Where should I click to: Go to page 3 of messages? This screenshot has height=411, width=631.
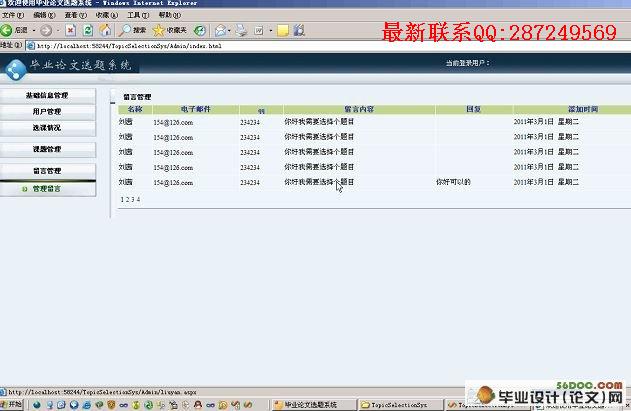[x=133, y=199]
